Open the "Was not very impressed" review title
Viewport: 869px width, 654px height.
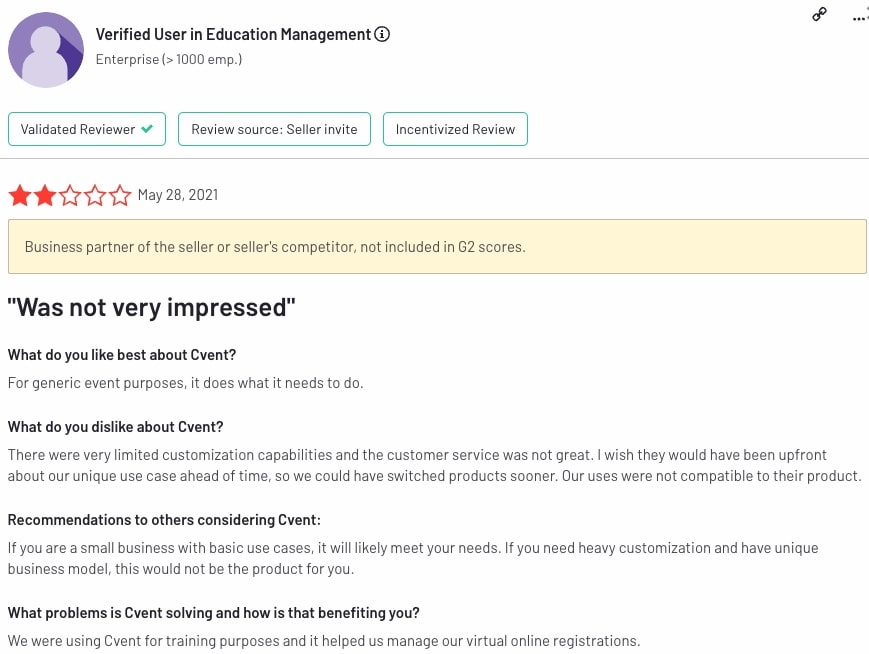(151, 307)
